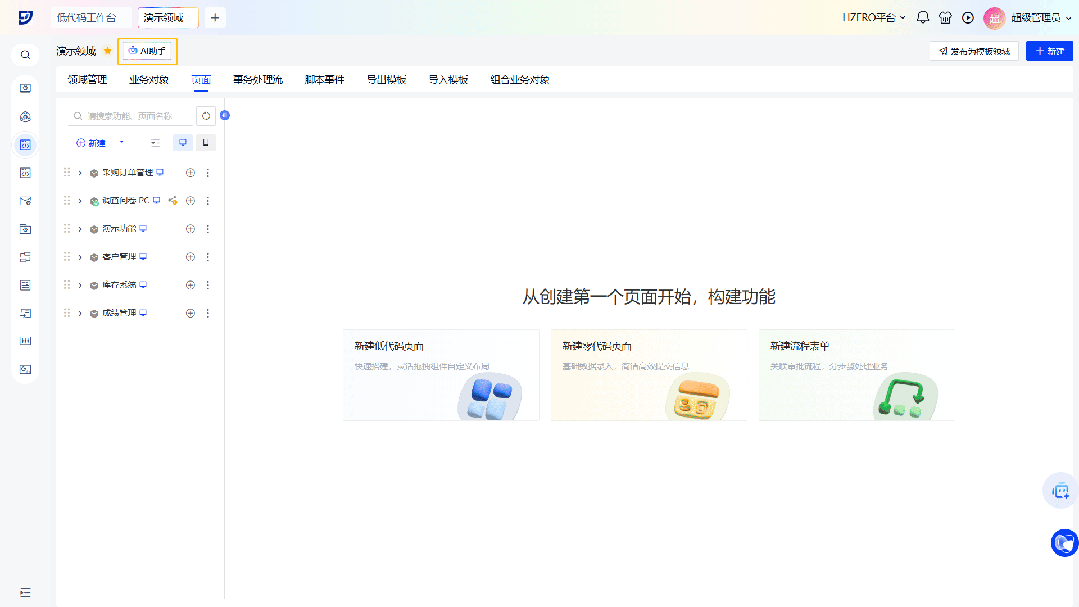Click the search icon in left sidebar
Viewport: 1079px width, 607px height.
point(26,55)
